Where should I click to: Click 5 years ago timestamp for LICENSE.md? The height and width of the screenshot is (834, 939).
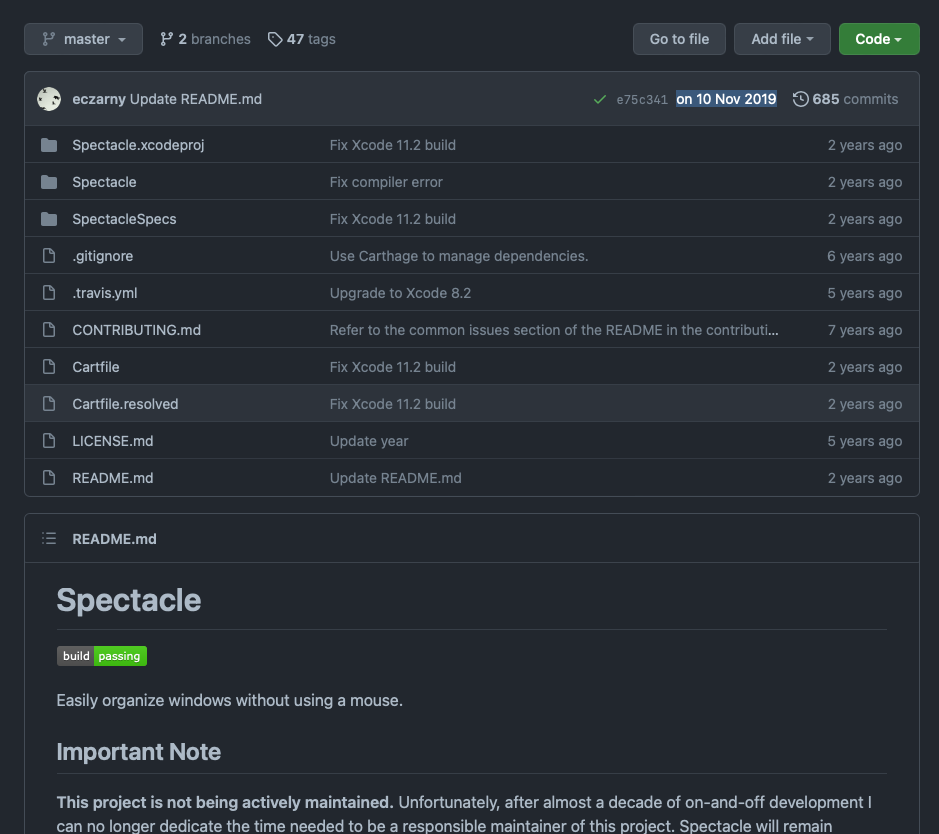point(865,441)
